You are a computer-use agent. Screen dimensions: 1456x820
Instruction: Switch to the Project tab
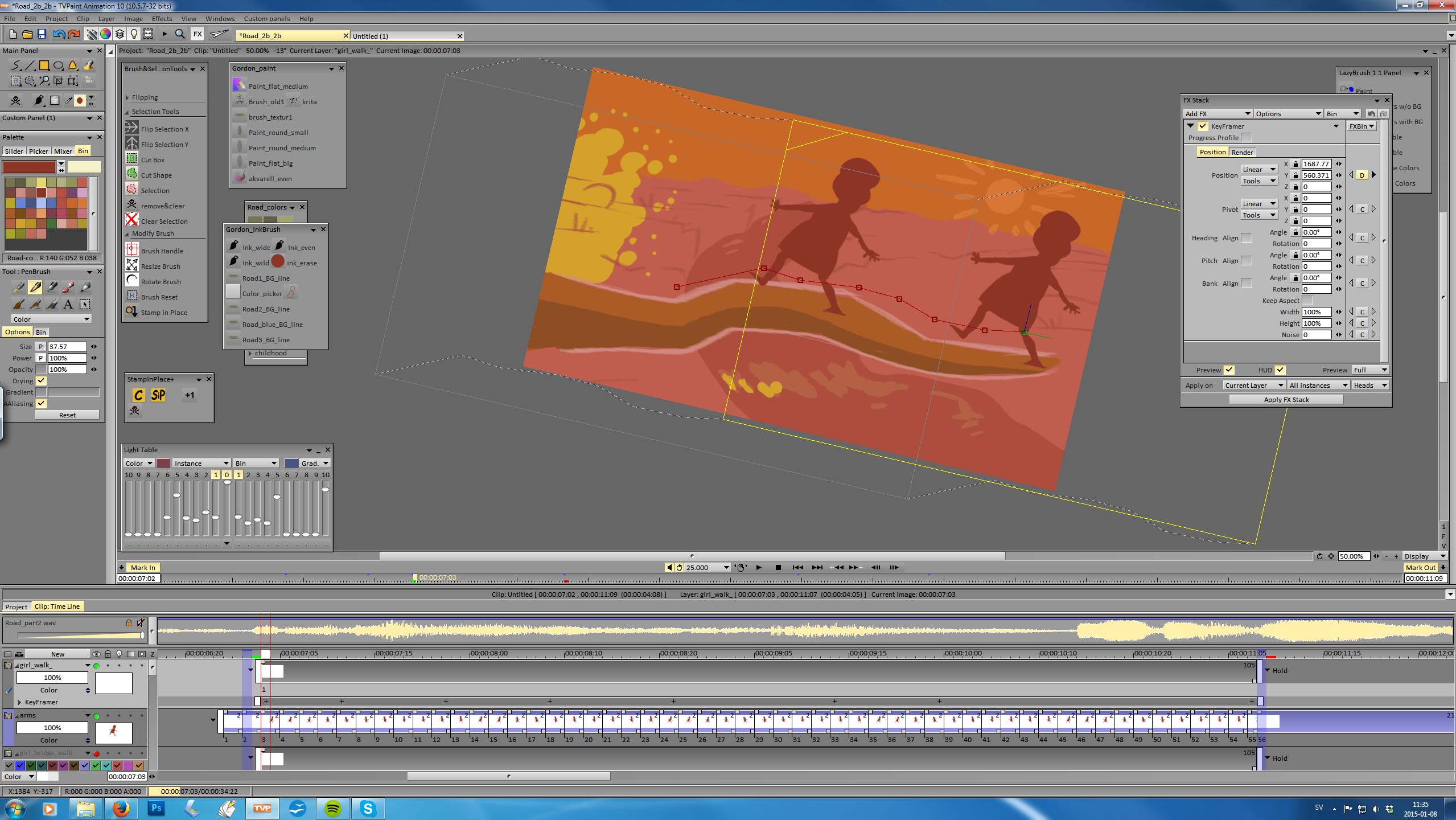pyautogui.click(x=16, y=606)
